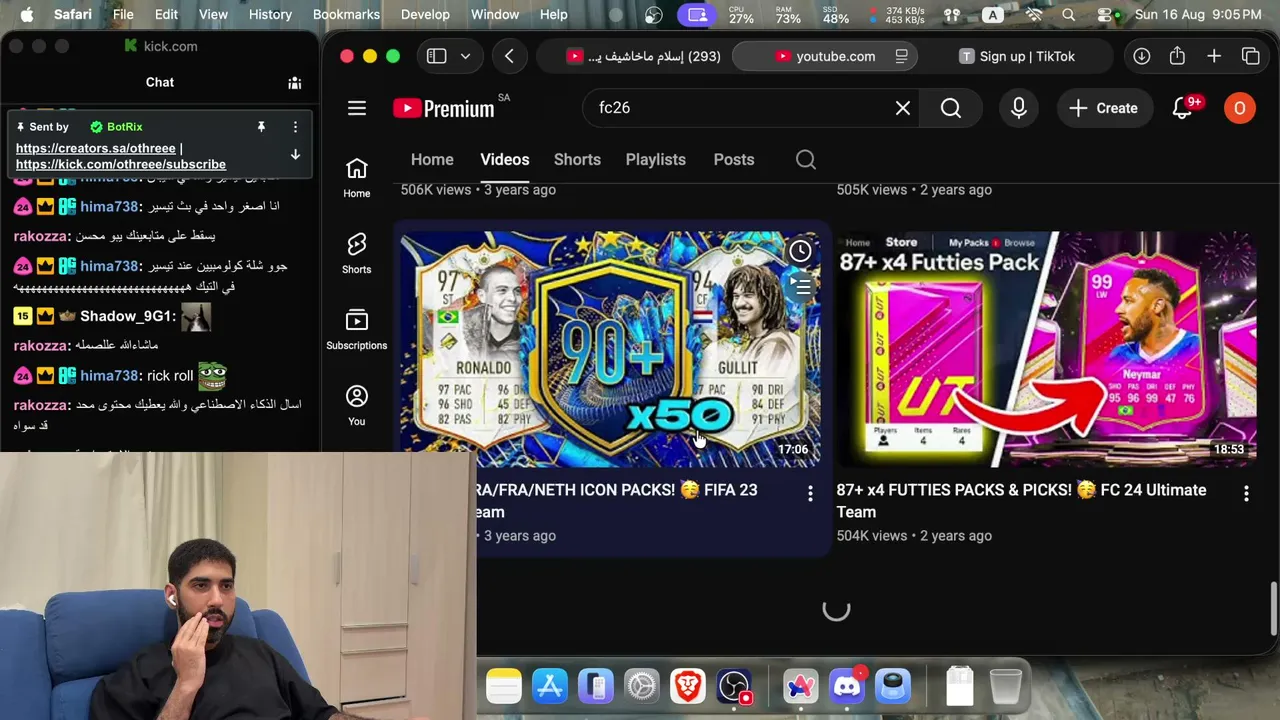Open the File menu
The height and width of the screenshot is (720, 1280).
click(123, 15)
